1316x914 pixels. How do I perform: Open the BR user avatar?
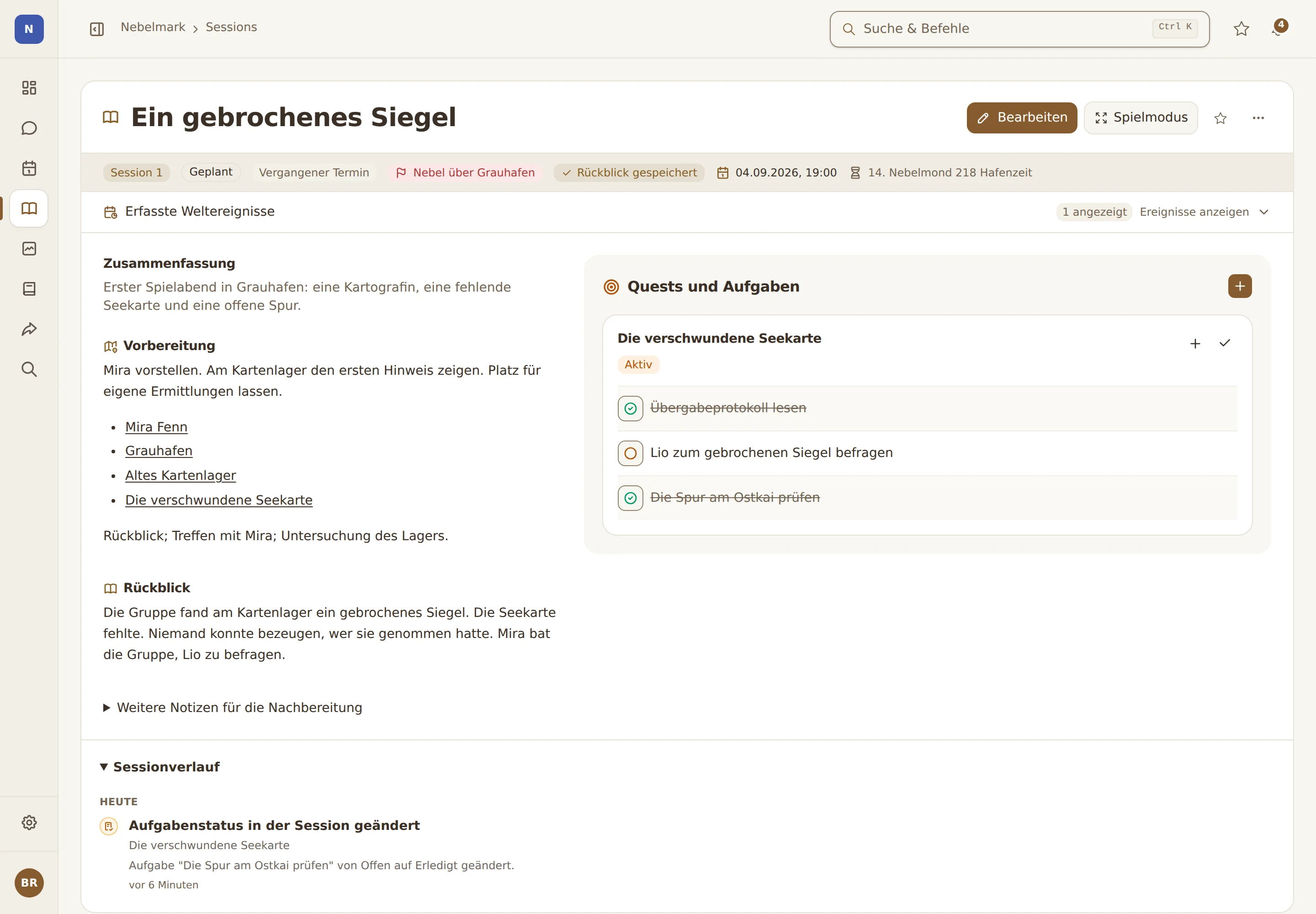click(29, 882)
